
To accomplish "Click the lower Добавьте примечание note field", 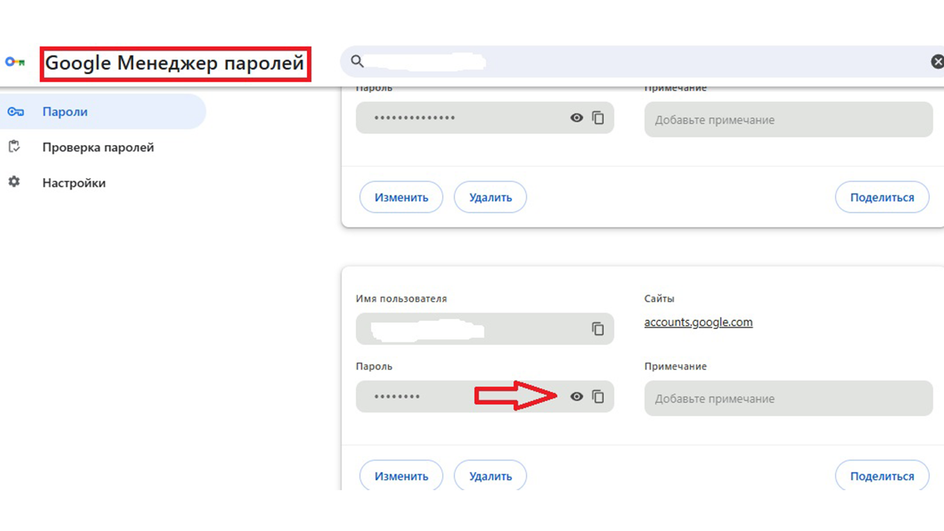I will [789, 398].
